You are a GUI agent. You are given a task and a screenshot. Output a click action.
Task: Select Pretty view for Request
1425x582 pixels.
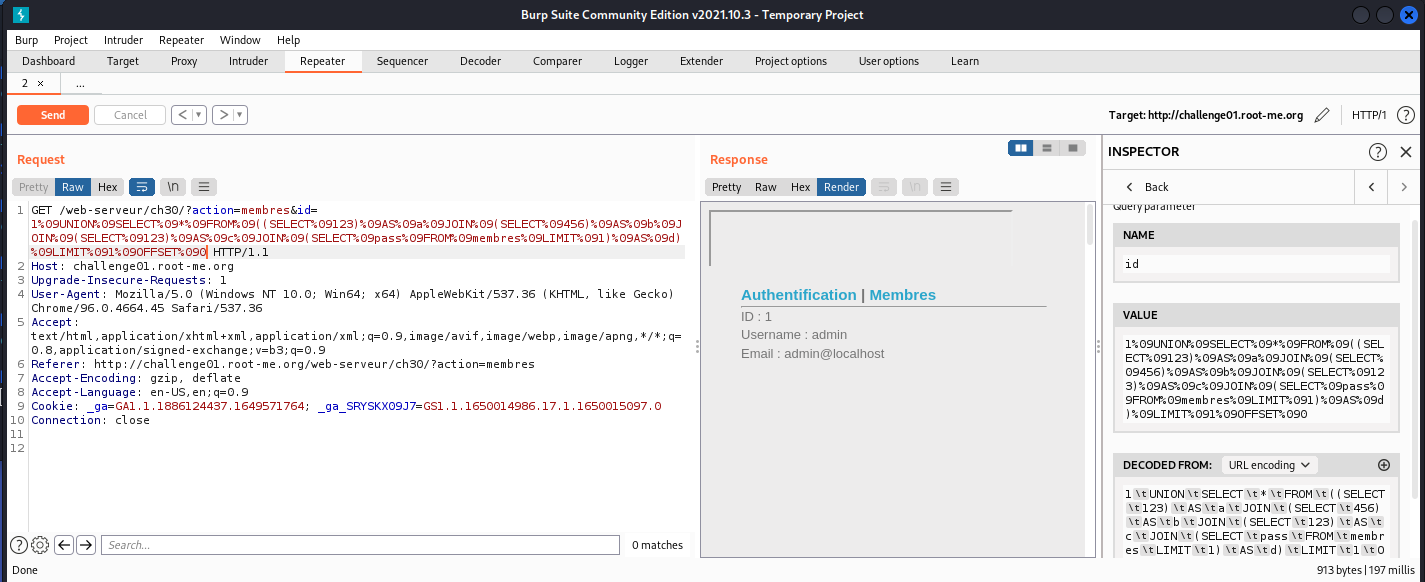(33, 187)
